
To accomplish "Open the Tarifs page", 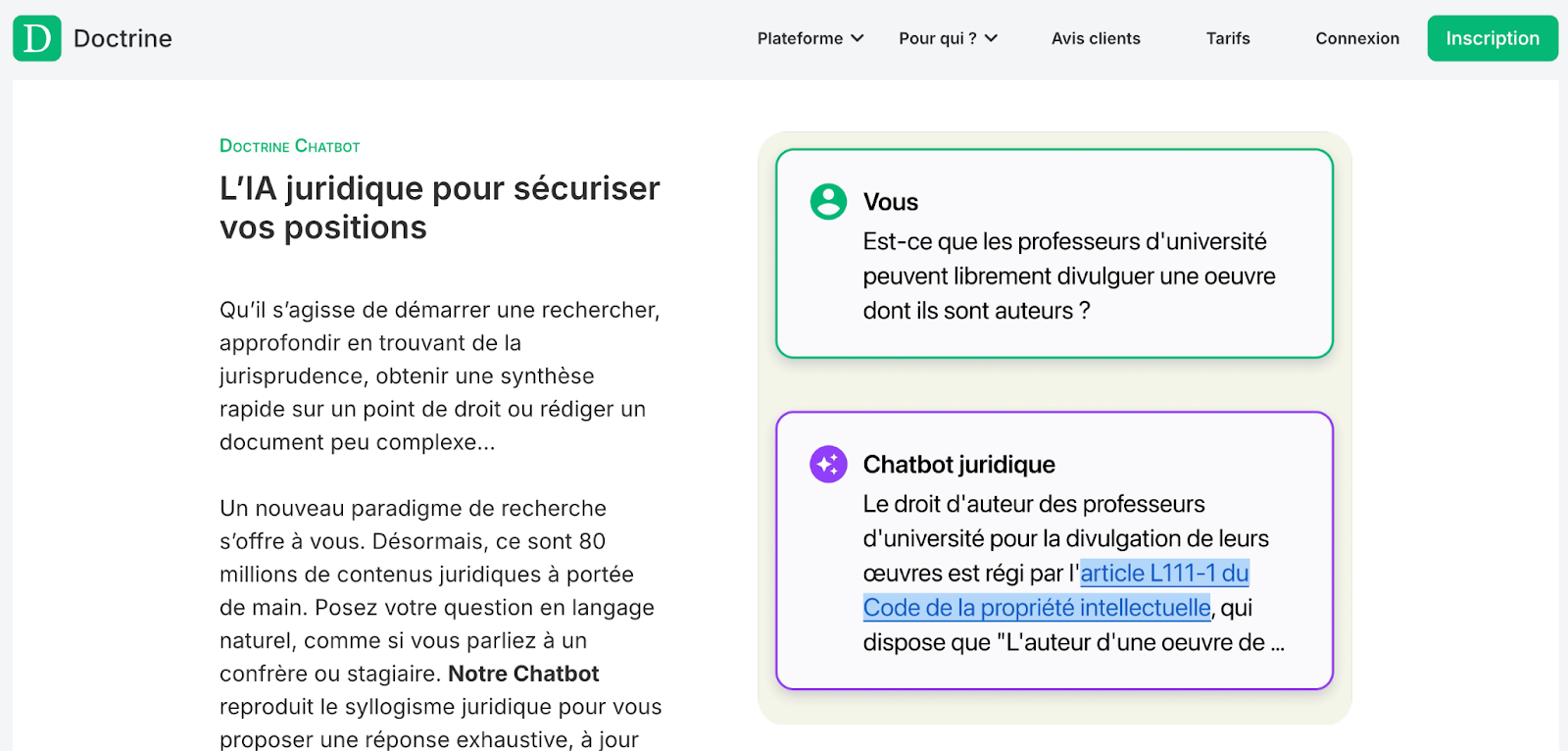I will (x=1228, y=38).
